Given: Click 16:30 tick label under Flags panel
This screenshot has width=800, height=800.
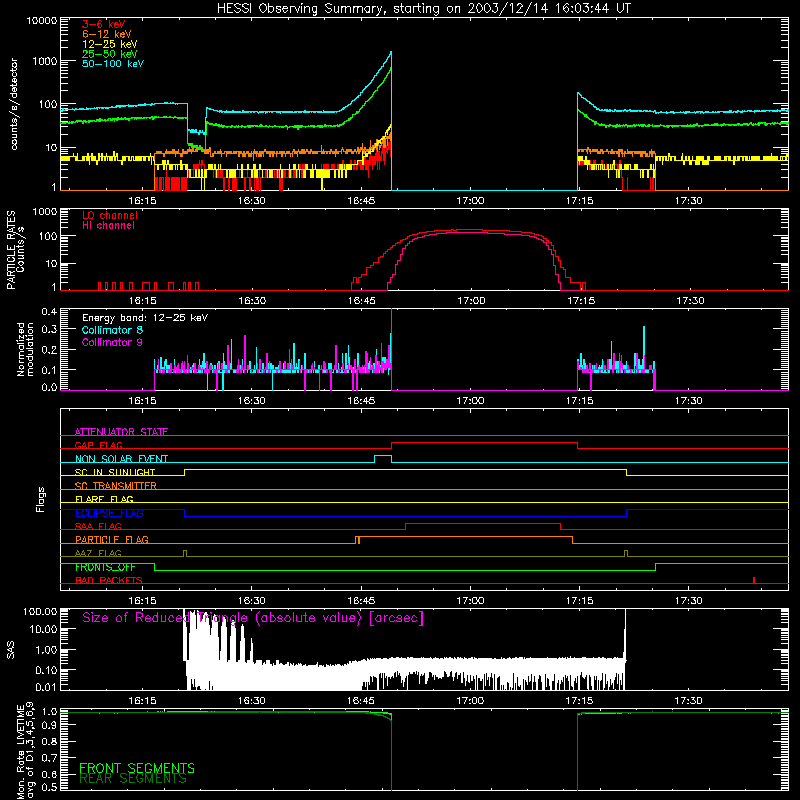Looking at the screenshot, I should pos(252,601).
